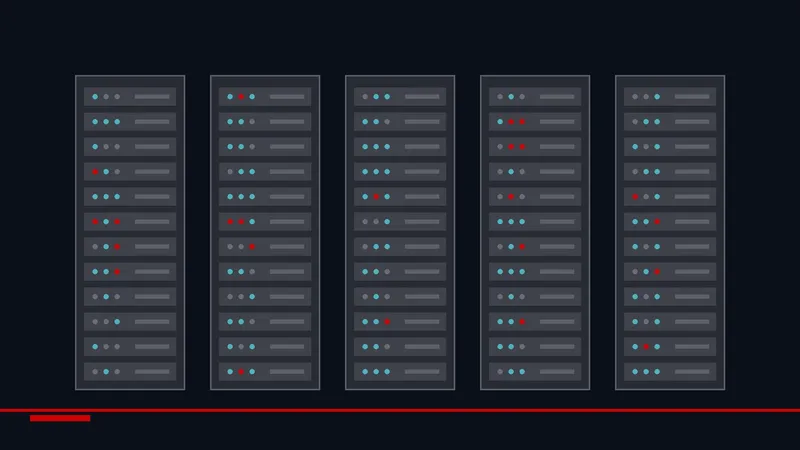Select the bottom server unit in the first rack
Screen dimensions: 800x450
pos(130,371)
